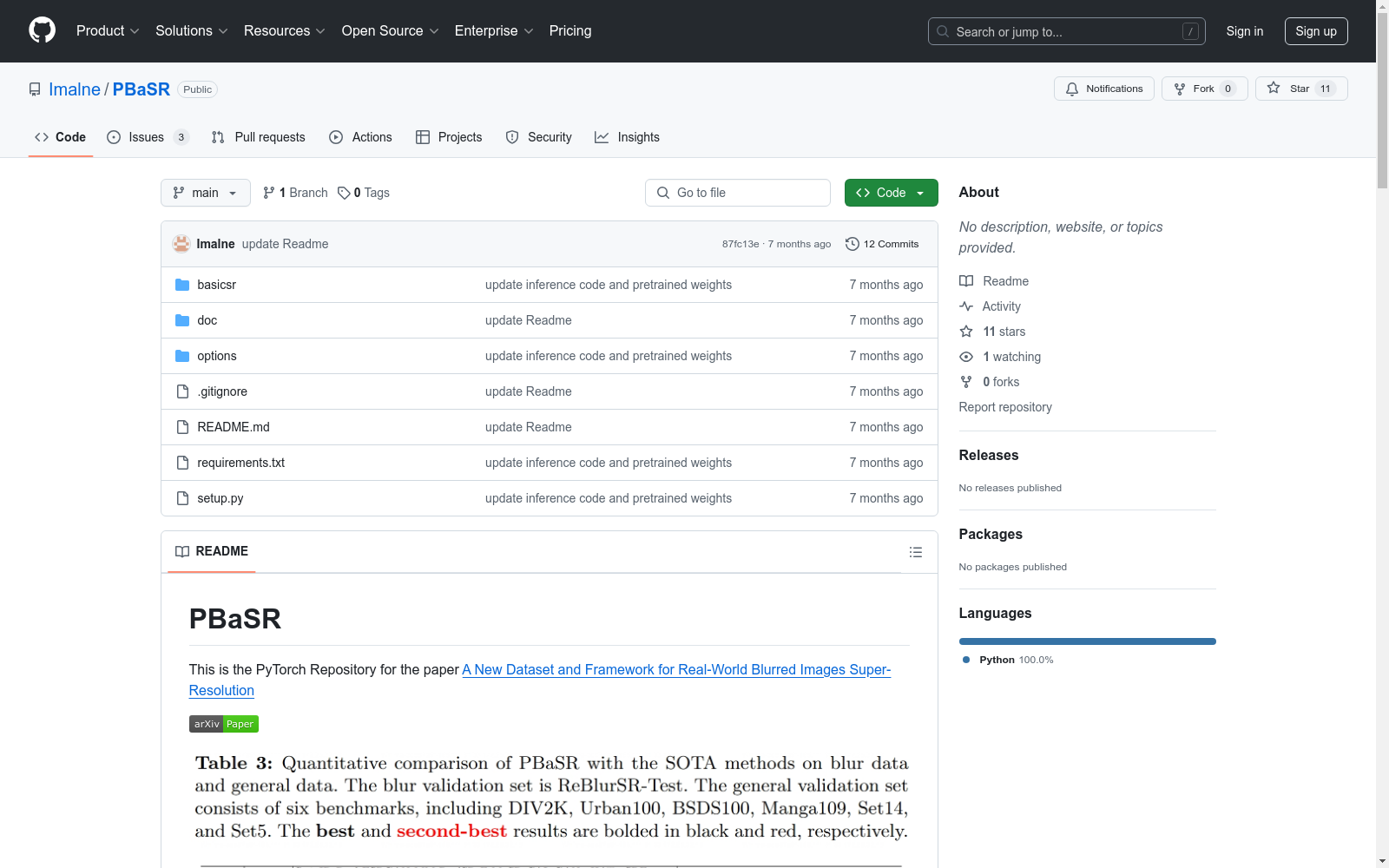1389x868 pixels.
Task: Expand the Solutions menu
Action: [191, 30]
